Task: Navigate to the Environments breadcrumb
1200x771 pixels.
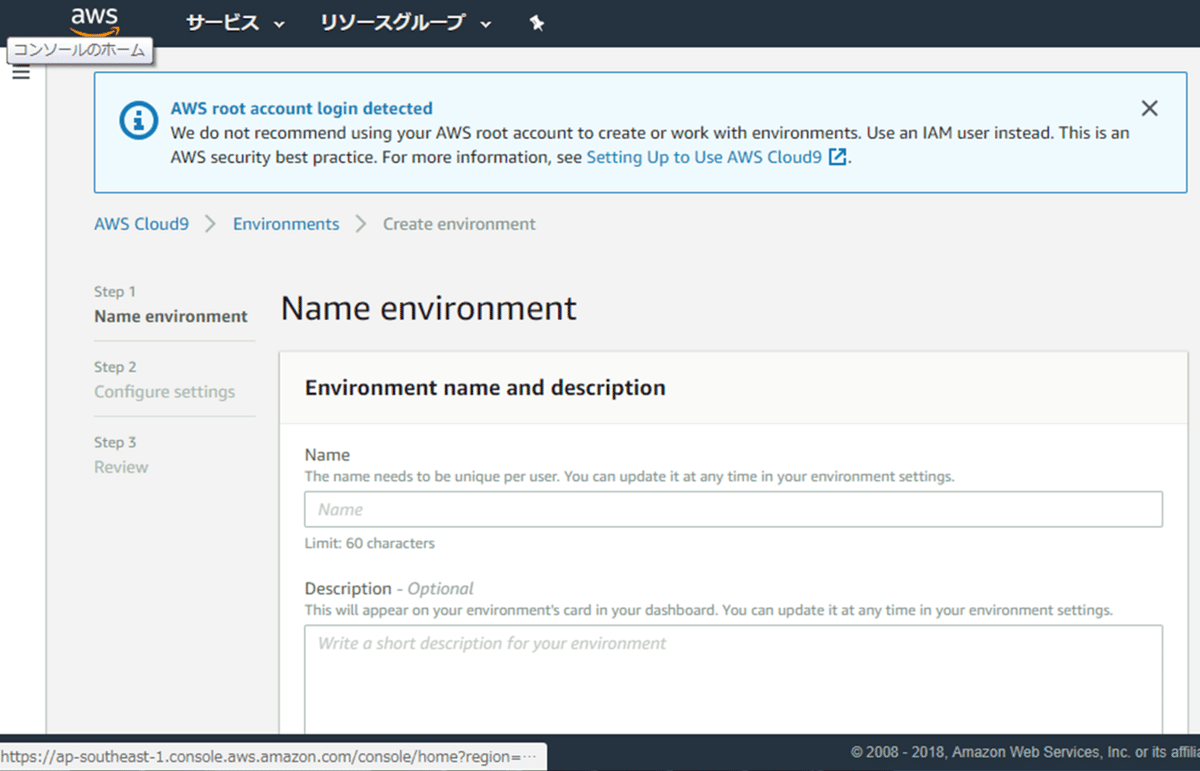Action: tap(286, 224)
